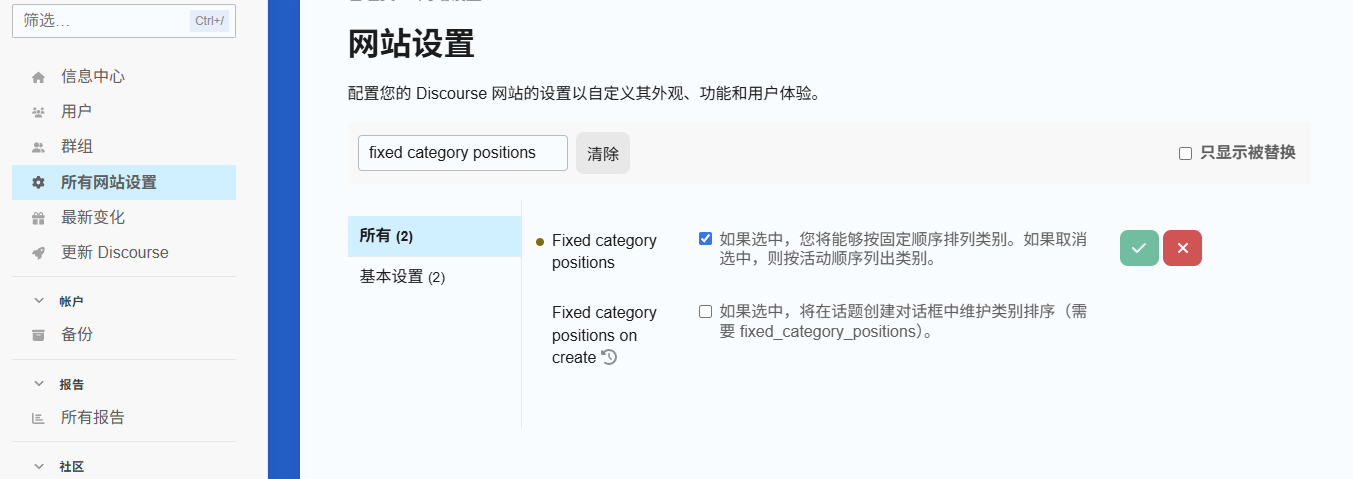The width and height of the screenshot is (1353, 479).
Task: Click the home icon beside 信息中心
Action: [38, 77]
